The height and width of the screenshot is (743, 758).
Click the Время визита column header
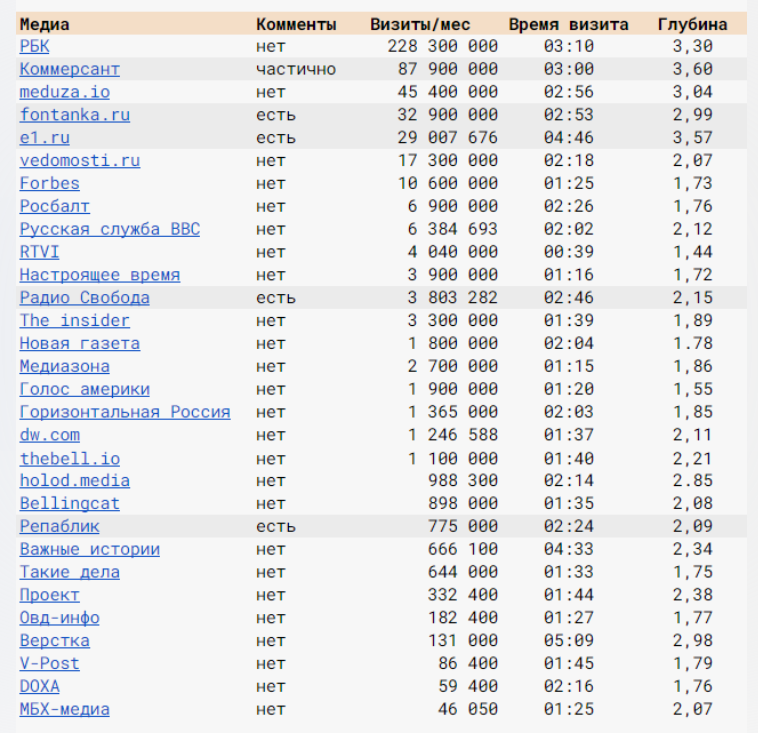tap(568, 24)
